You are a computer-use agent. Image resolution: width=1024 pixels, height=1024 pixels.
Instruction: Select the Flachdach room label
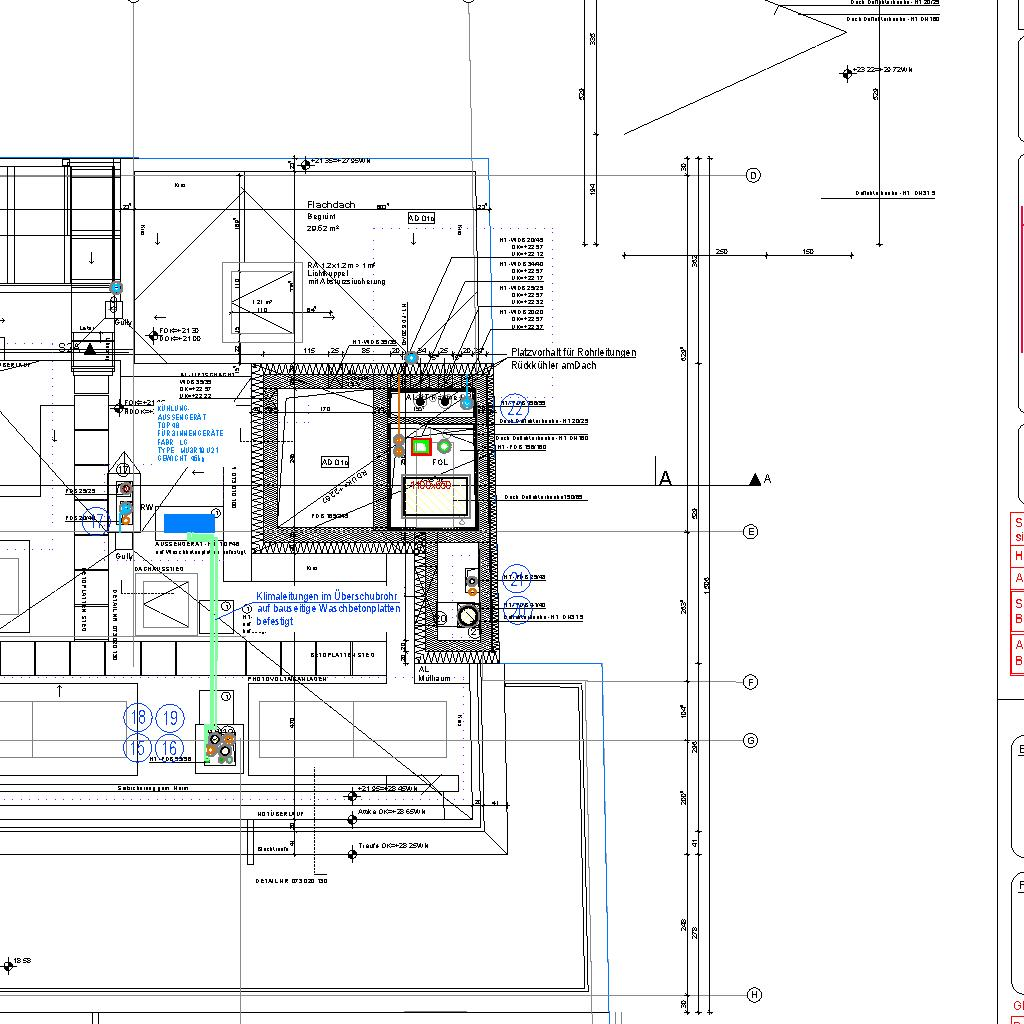pos(331,205)
